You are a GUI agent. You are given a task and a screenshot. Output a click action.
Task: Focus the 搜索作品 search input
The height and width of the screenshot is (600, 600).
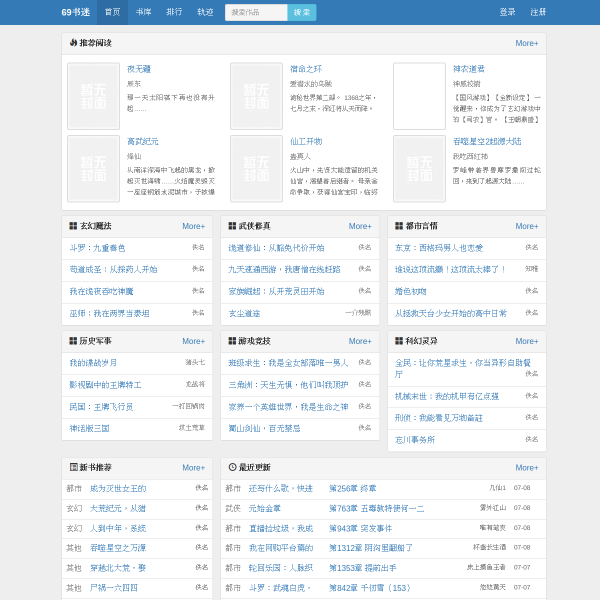tap(256, 12)
